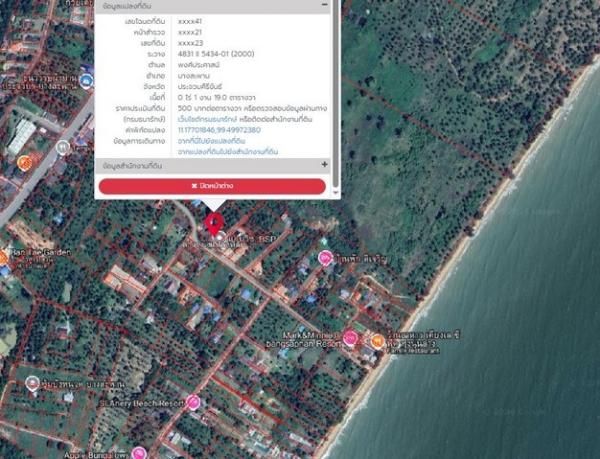Open the Treasury Department website link
The width and height of the screenshot is (600, 459).
pyautogui.click(x=207, y=119)
